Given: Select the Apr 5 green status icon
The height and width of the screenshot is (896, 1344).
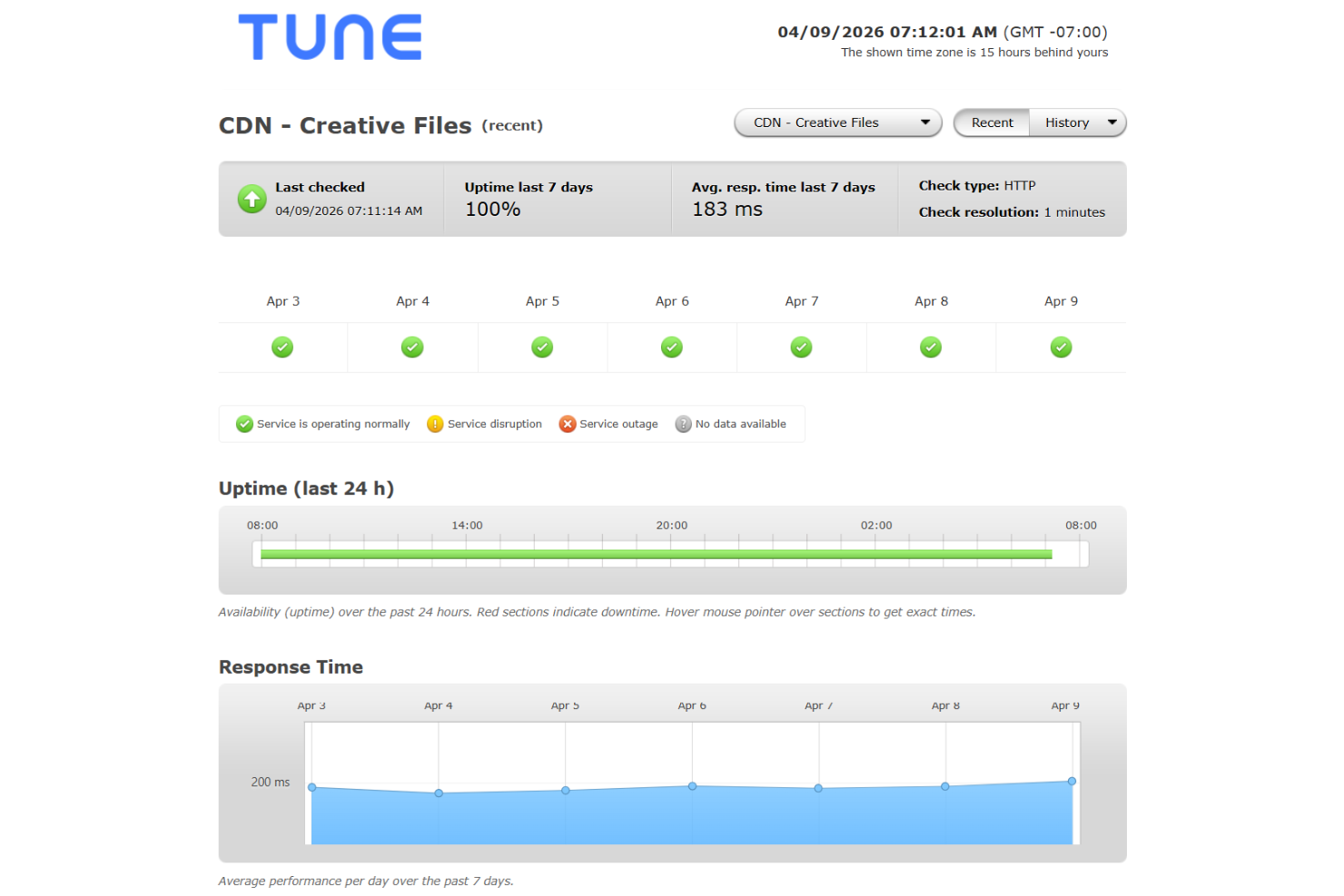Looking at the screenshot, I should (x=542, y=347).
